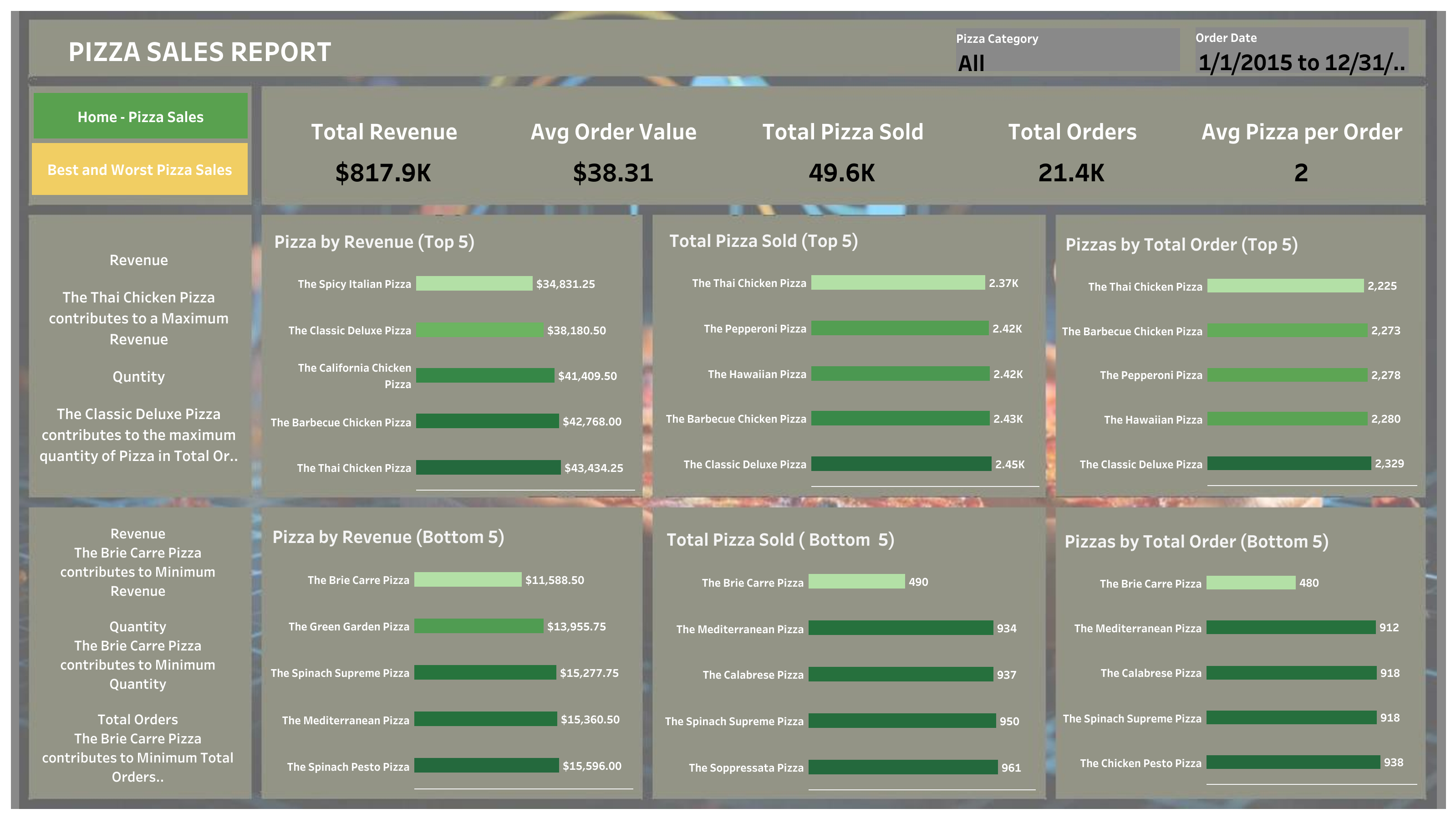Open Best and Worst Pizza Sales page

[140, 169]
